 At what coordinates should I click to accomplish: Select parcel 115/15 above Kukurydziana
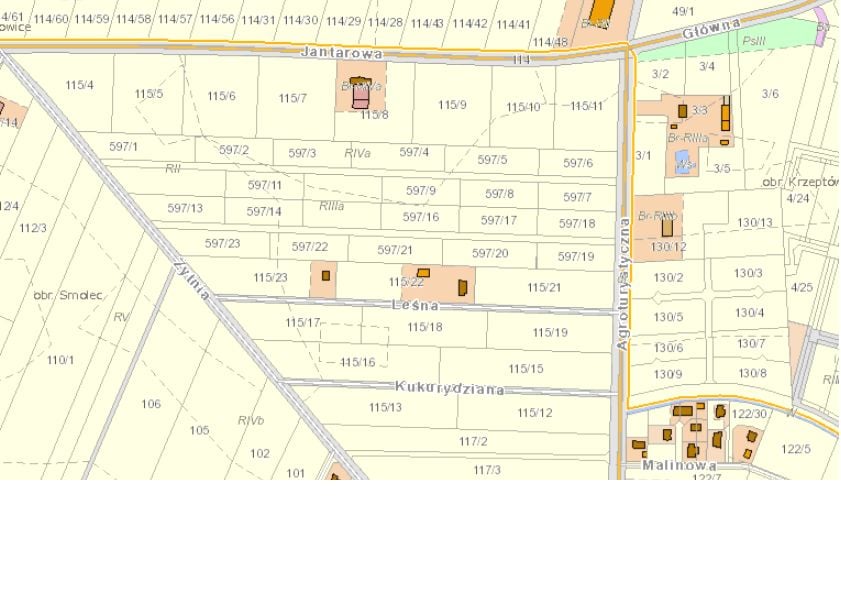pos(526,369)
